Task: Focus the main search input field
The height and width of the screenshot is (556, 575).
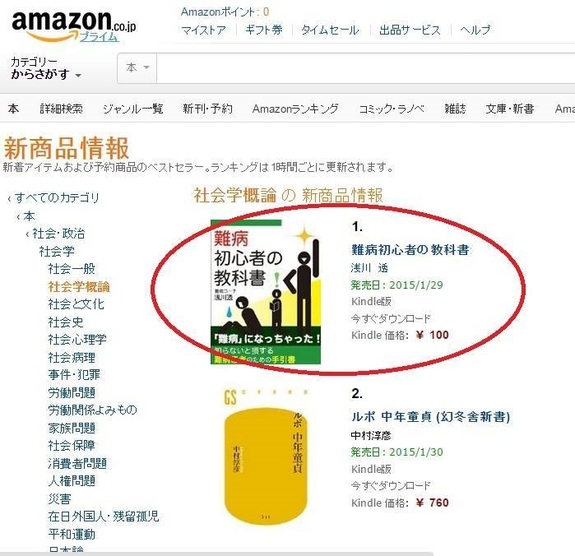Action: pos(366,68)
